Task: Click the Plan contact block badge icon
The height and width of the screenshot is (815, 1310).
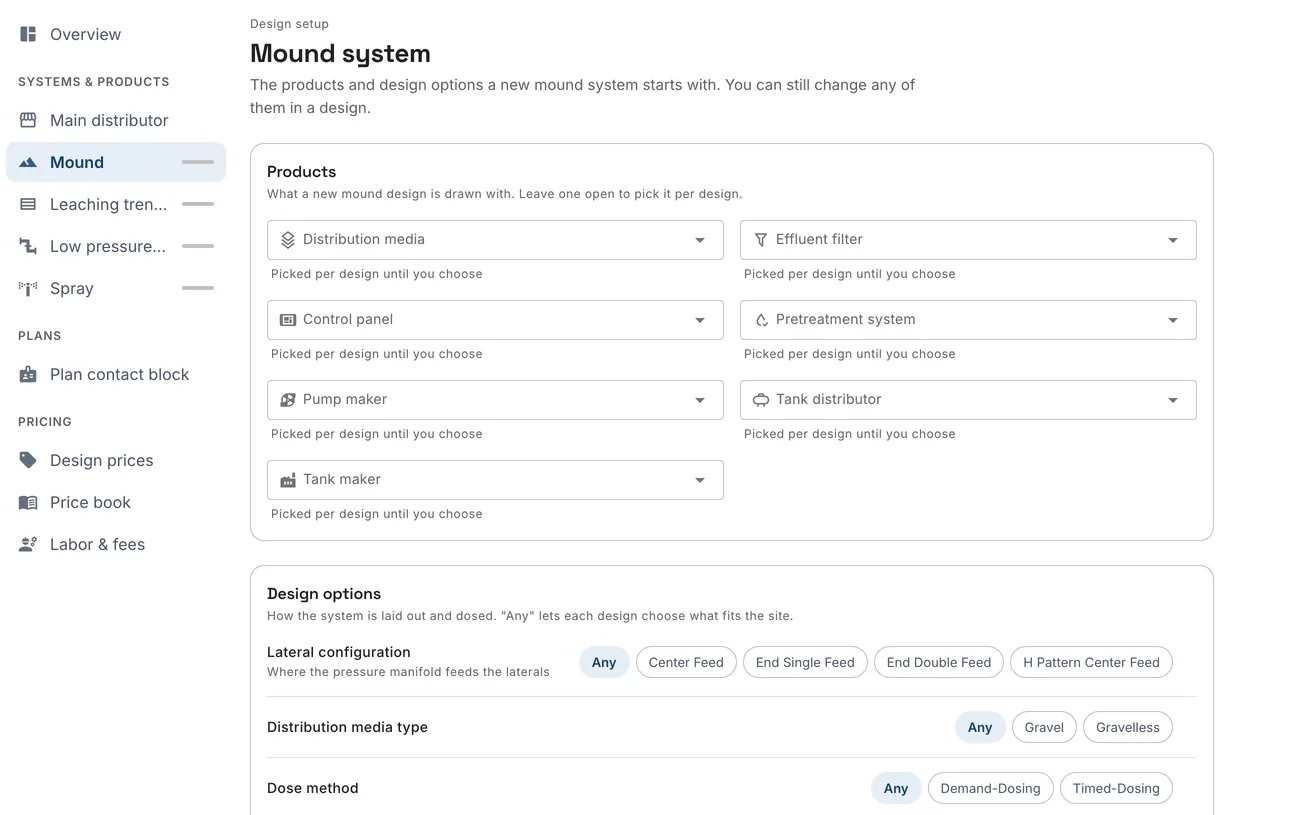Action: click(x=28, y=374)
